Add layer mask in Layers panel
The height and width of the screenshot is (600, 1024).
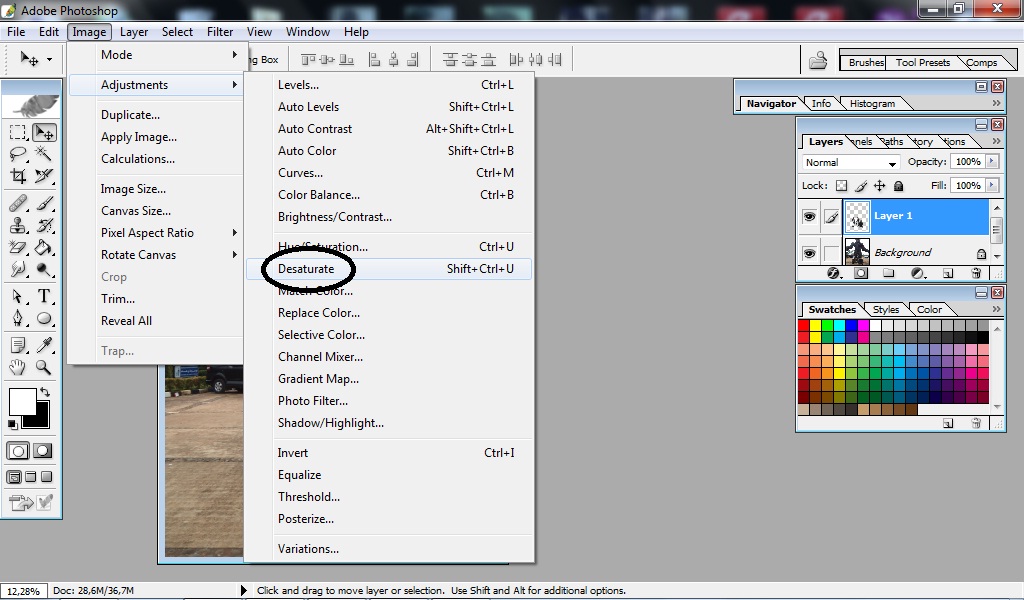pyautogui.click(x=861, y=274)
